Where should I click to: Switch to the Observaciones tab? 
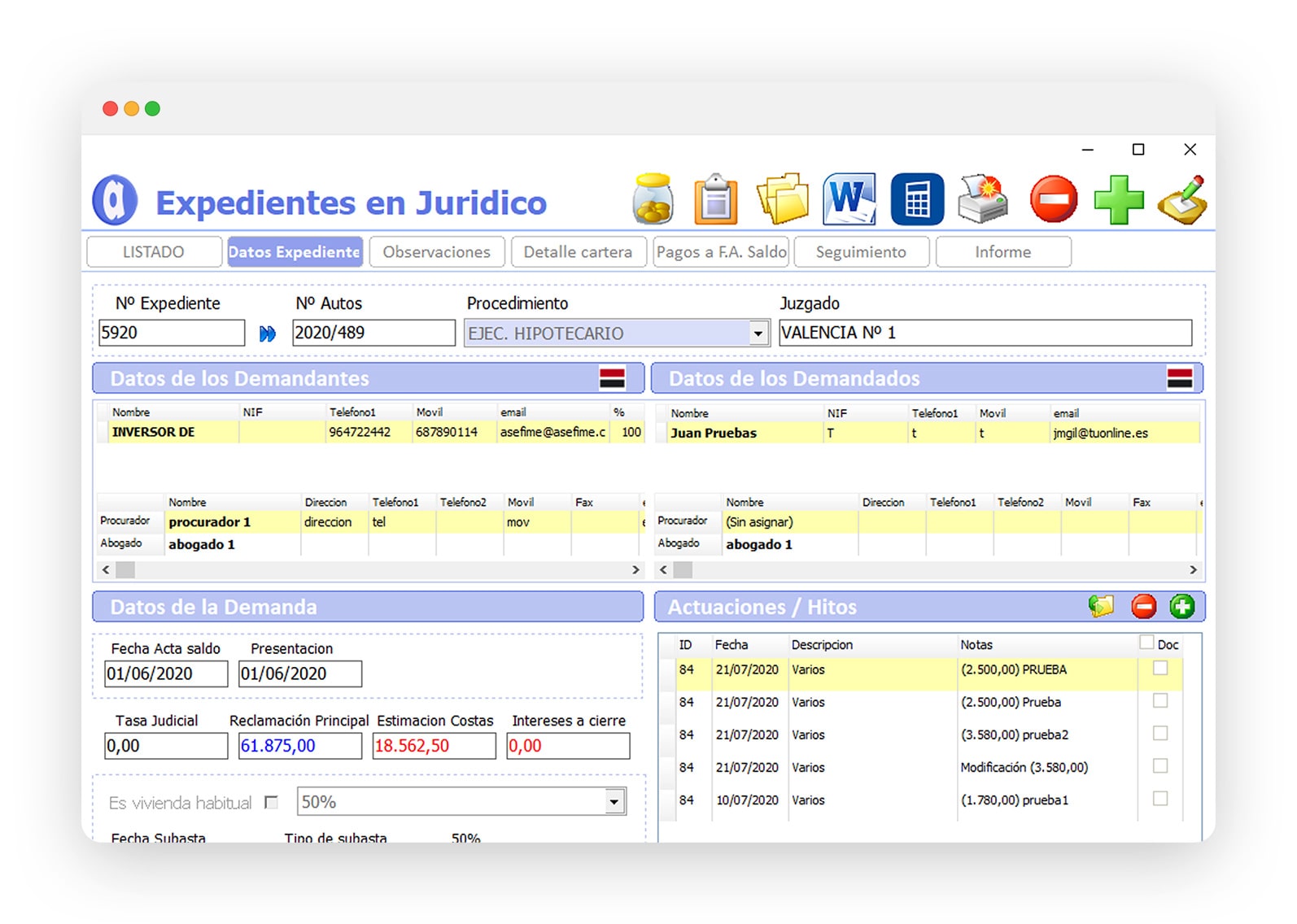click(437, 252)
